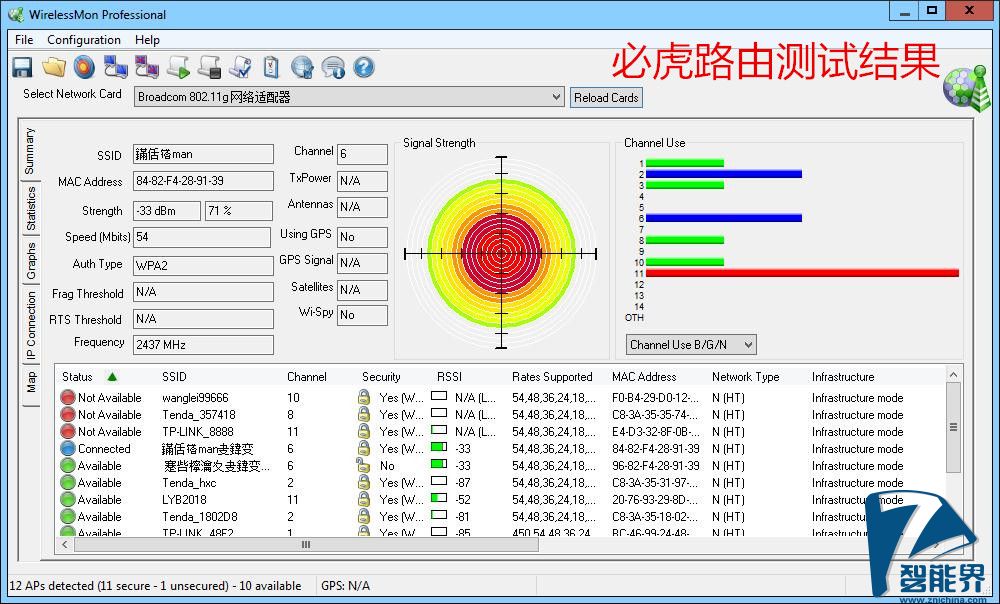
Task: Open options via the scroll with checkmark icon
Action: [240, 67]
